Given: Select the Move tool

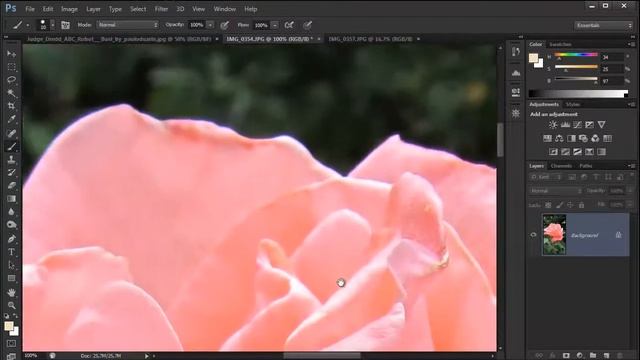Looking at the screenshot, I should [x=11, y=54].
